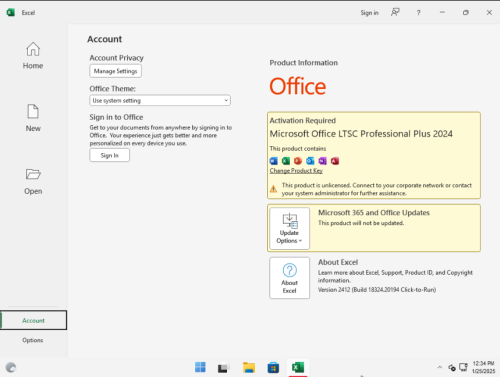Open Microsoft Store from taskbar
The width and height of the screenshot is (500, 377).
pyautogui.click(x=273, y=367)
